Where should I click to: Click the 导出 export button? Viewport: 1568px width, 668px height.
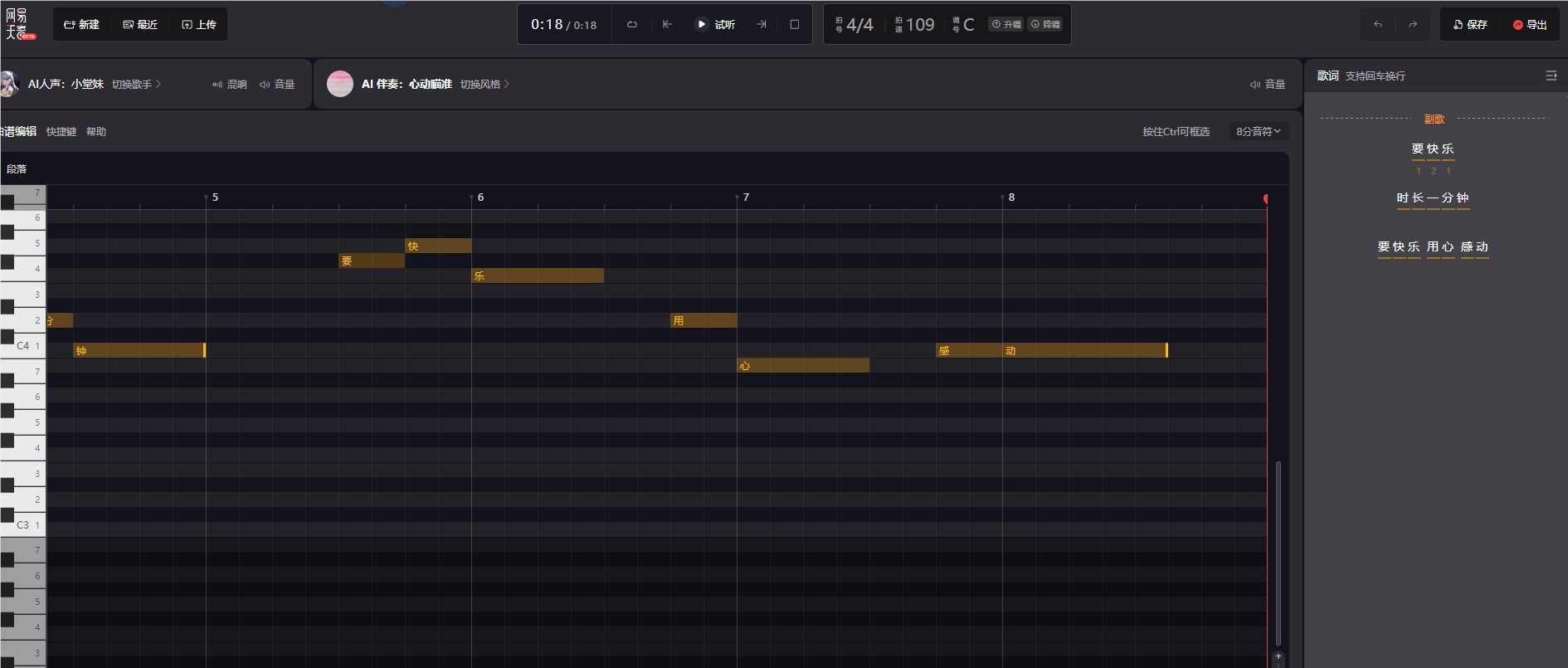point(1530,25)
